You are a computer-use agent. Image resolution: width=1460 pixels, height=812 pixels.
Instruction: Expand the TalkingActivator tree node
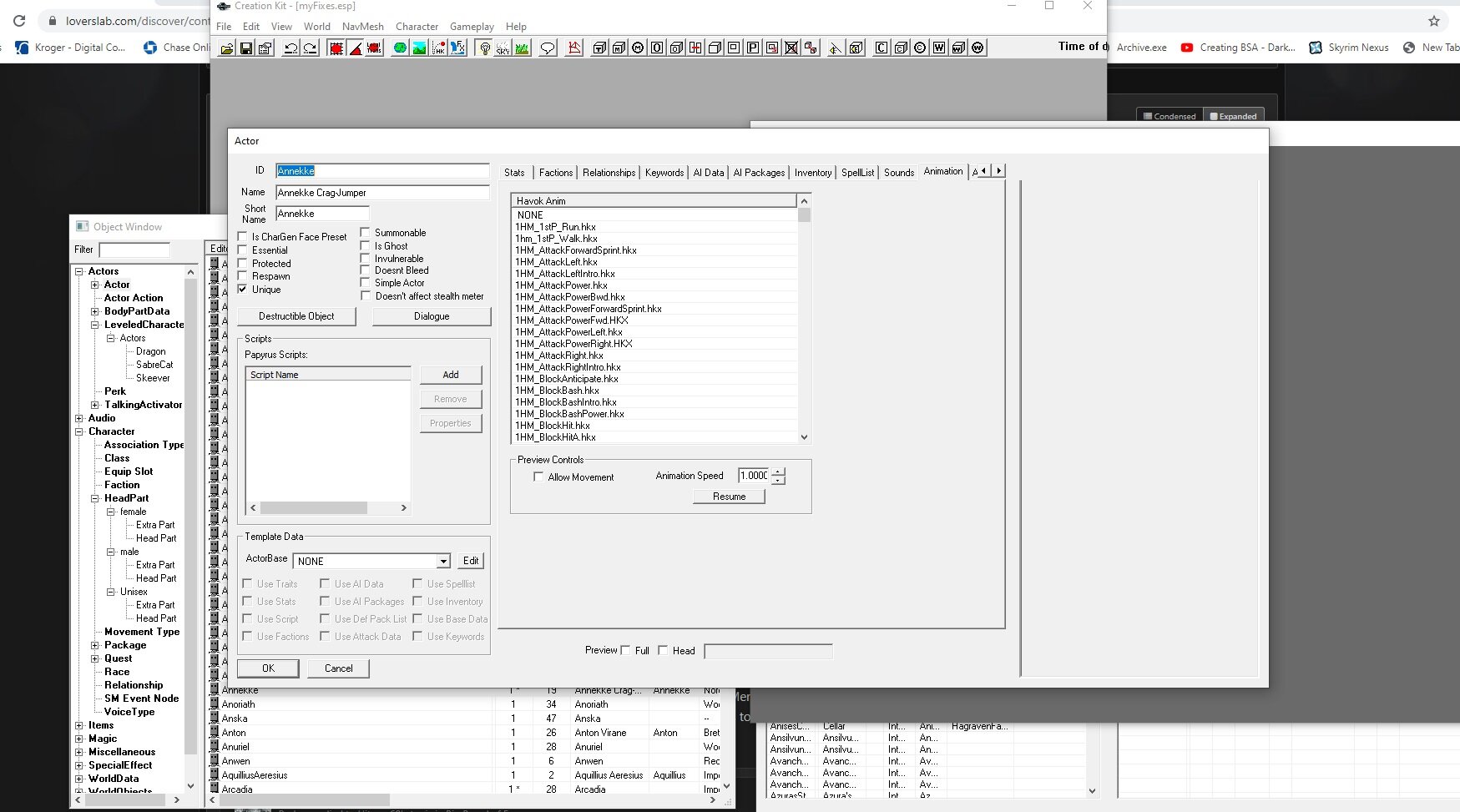[x=95, y=405]
